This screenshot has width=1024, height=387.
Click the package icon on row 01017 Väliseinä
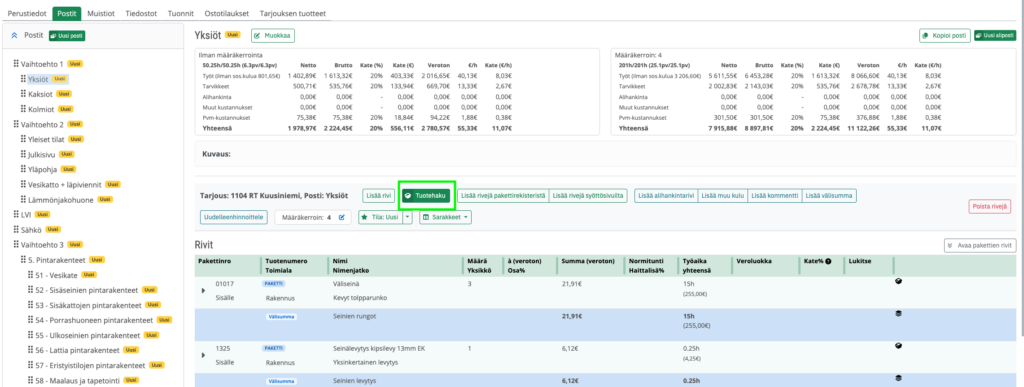898,281
